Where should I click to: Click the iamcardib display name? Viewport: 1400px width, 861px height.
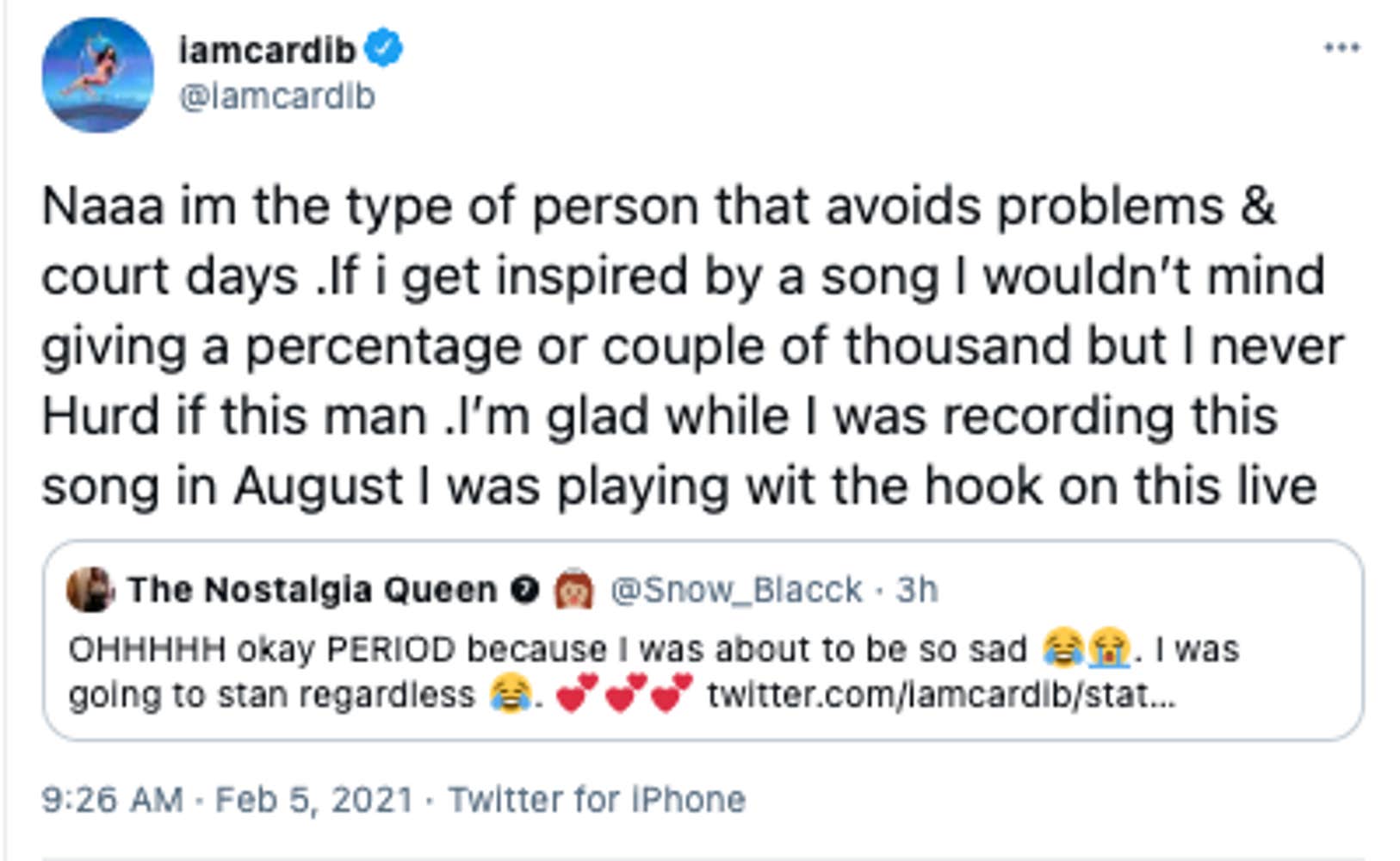click(x=267, y=47)
